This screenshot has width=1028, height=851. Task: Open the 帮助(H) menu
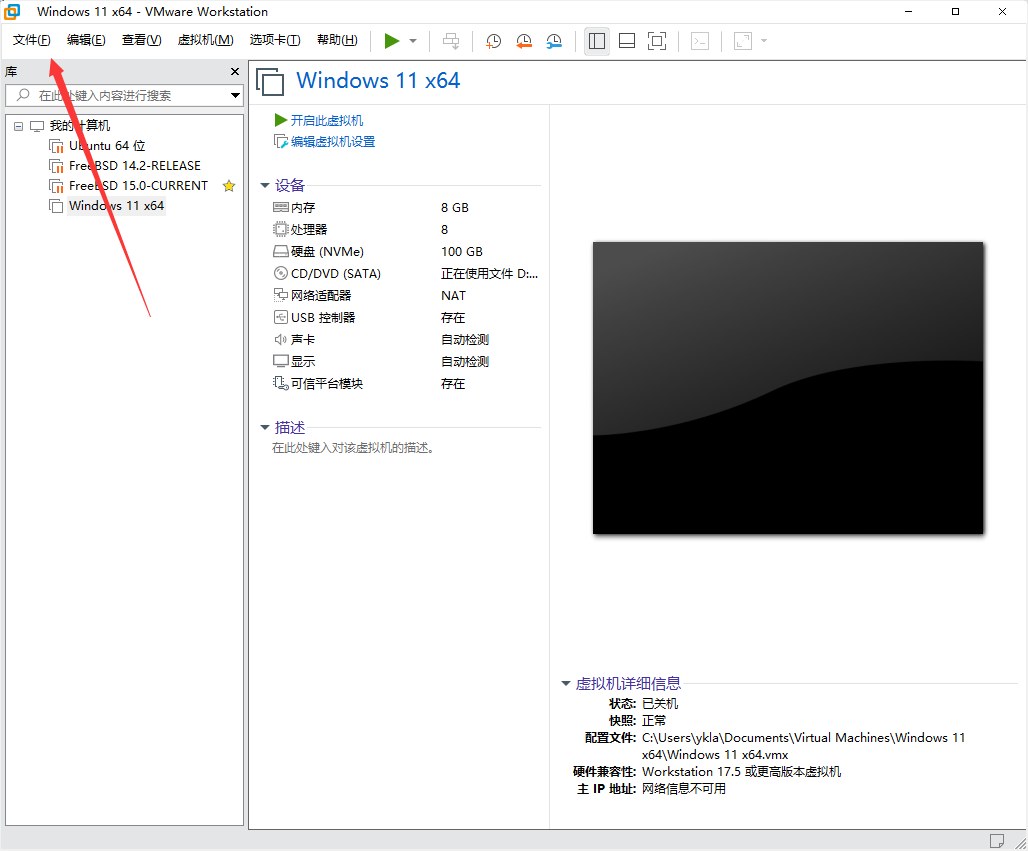[x=337, y=40]
